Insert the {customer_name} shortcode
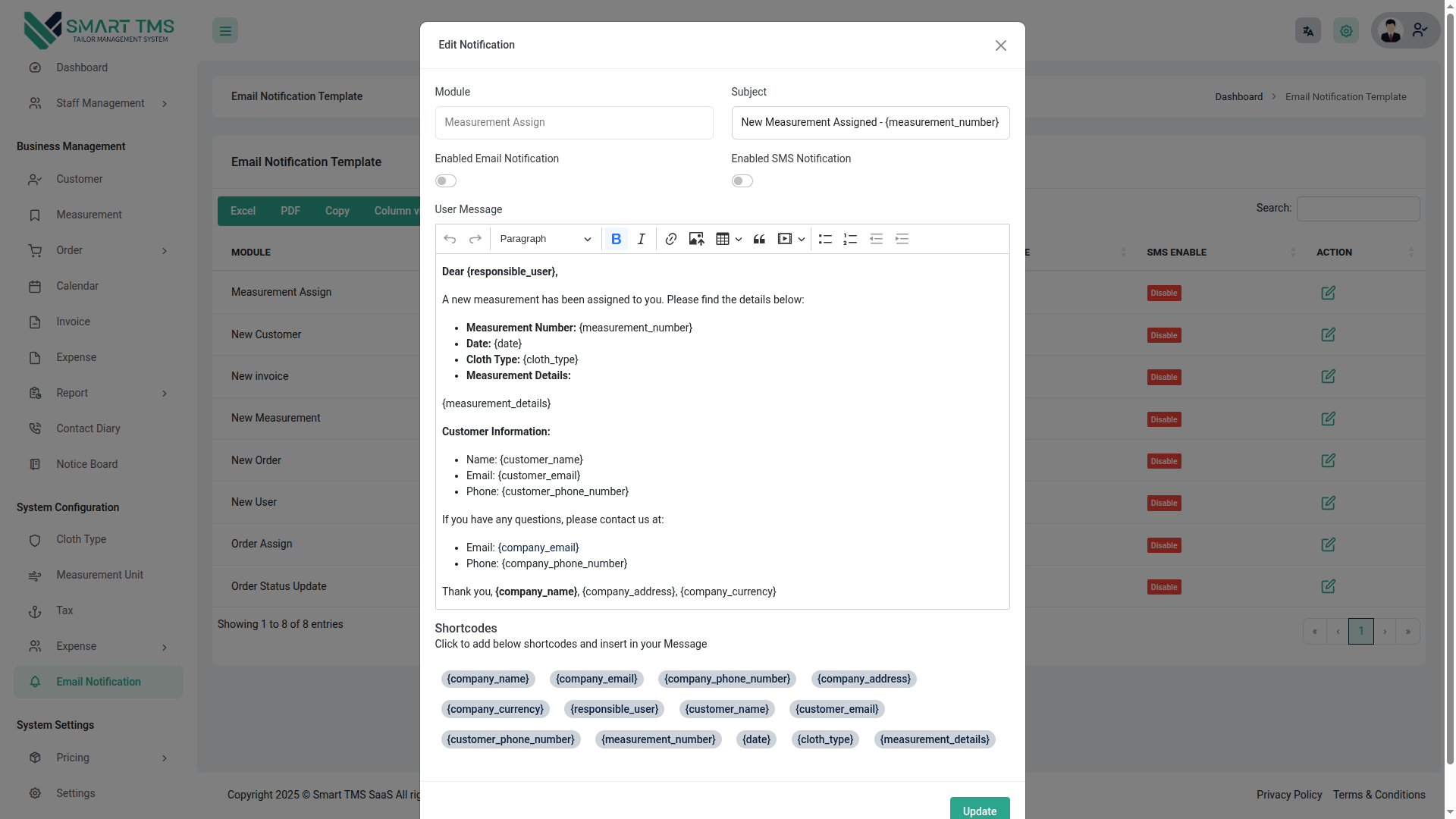This screenshot has width=1456, height=819. pyautogui.click(x=726, y=709)
